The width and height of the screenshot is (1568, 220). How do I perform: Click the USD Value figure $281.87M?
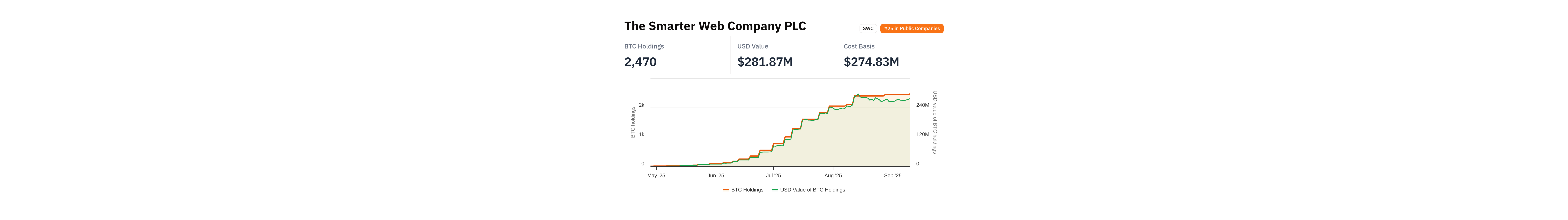tap(765, 62)
